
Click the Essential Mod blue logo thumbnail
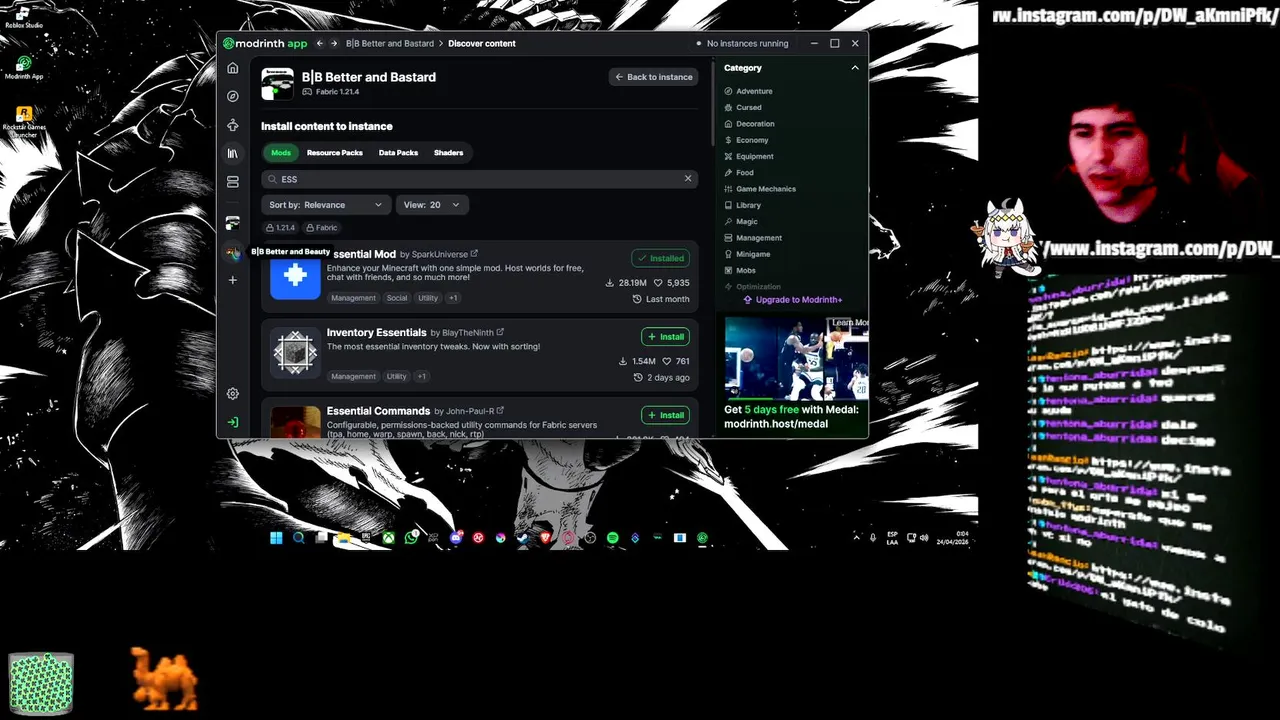point(295,275)
